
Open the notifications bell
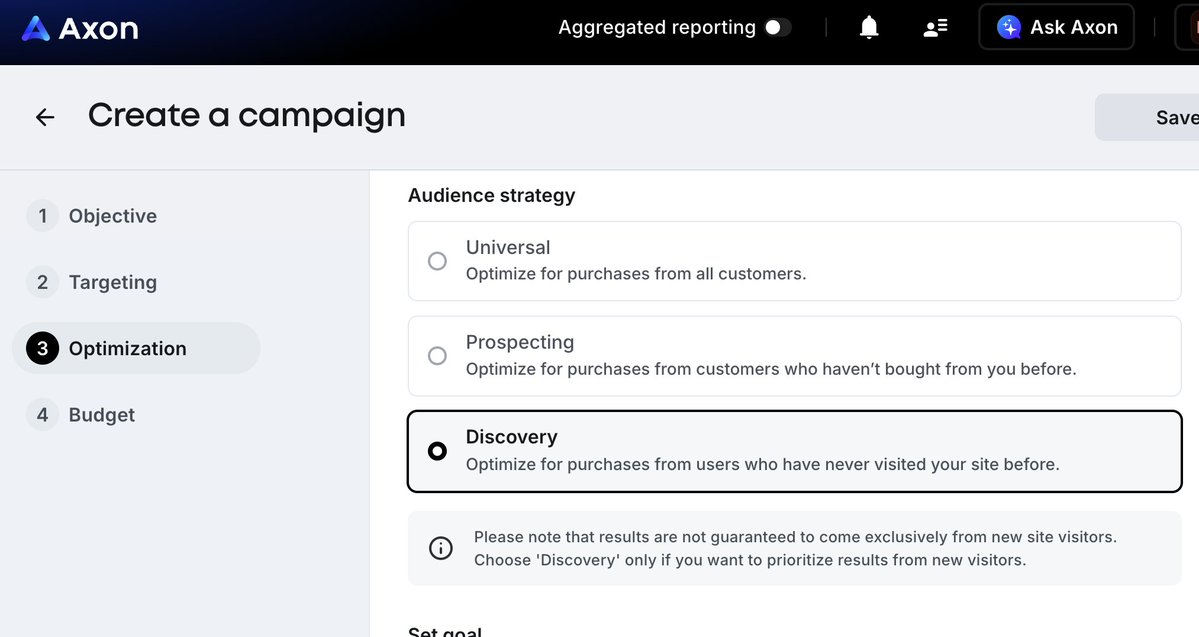(x=869, y=28)
